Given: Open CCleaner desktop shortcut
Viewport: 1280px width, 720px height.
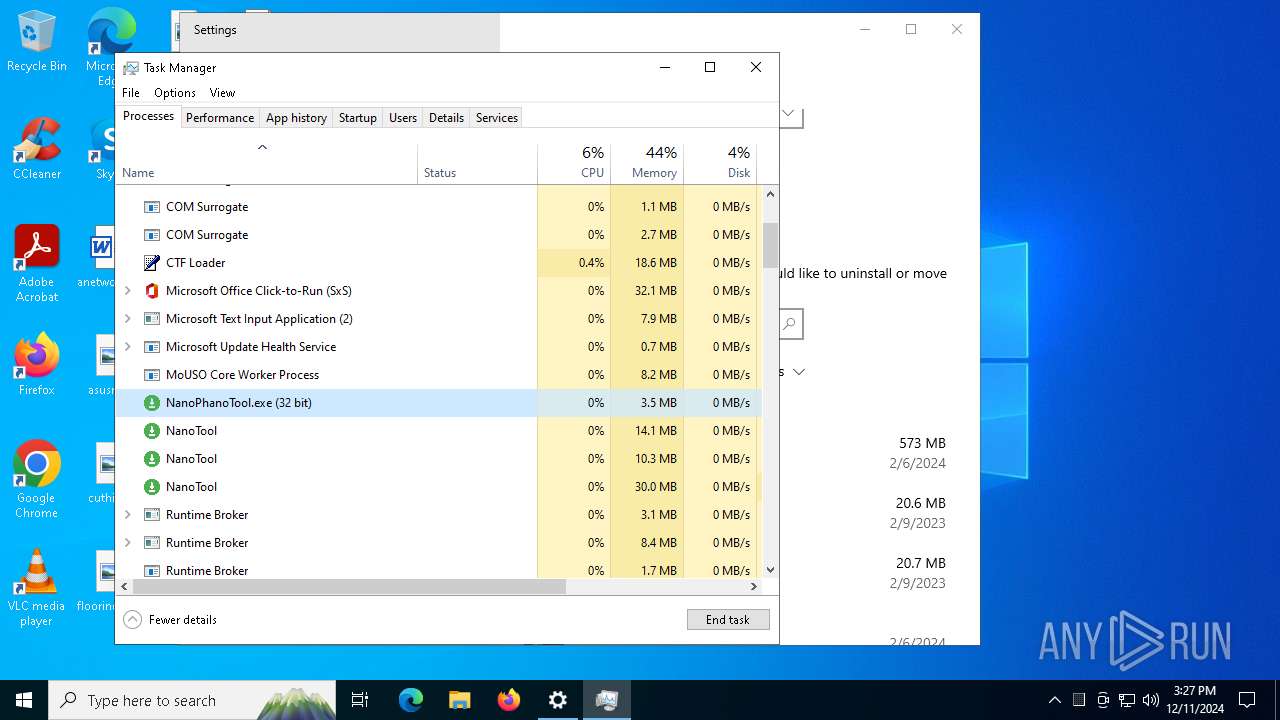Looking at the screenshot, I should click(37, 149).
